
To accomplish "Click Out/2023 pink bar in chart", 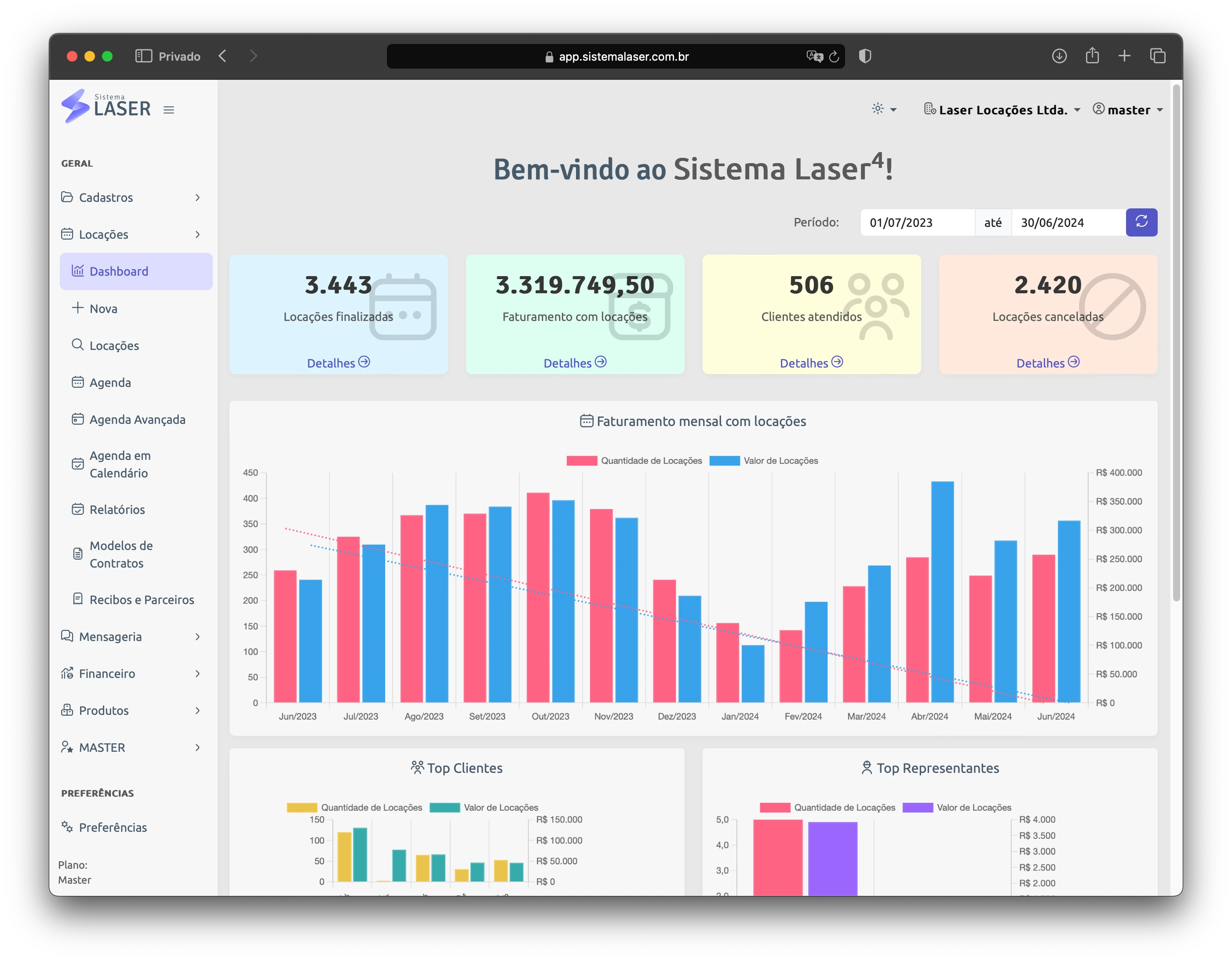I will point(538,598).
